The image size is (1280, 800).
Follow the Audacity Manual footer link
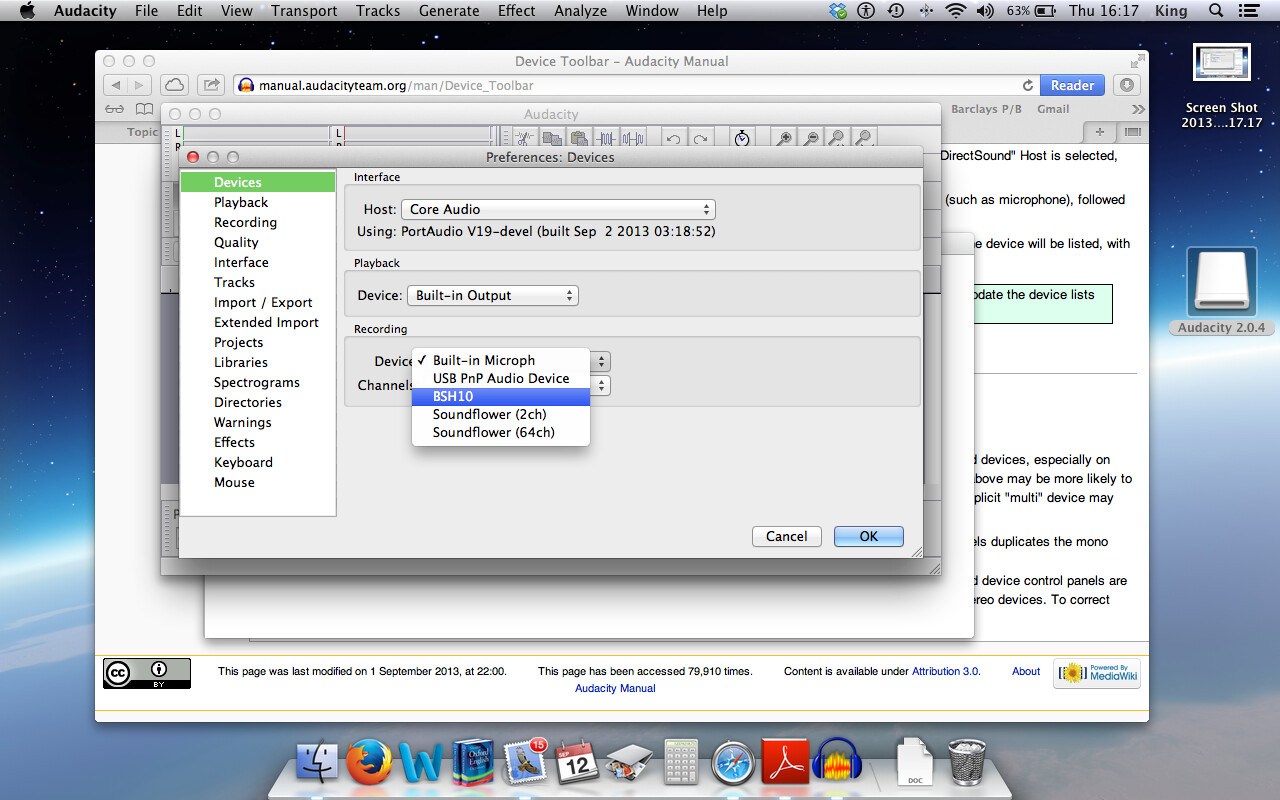[615, 688]
